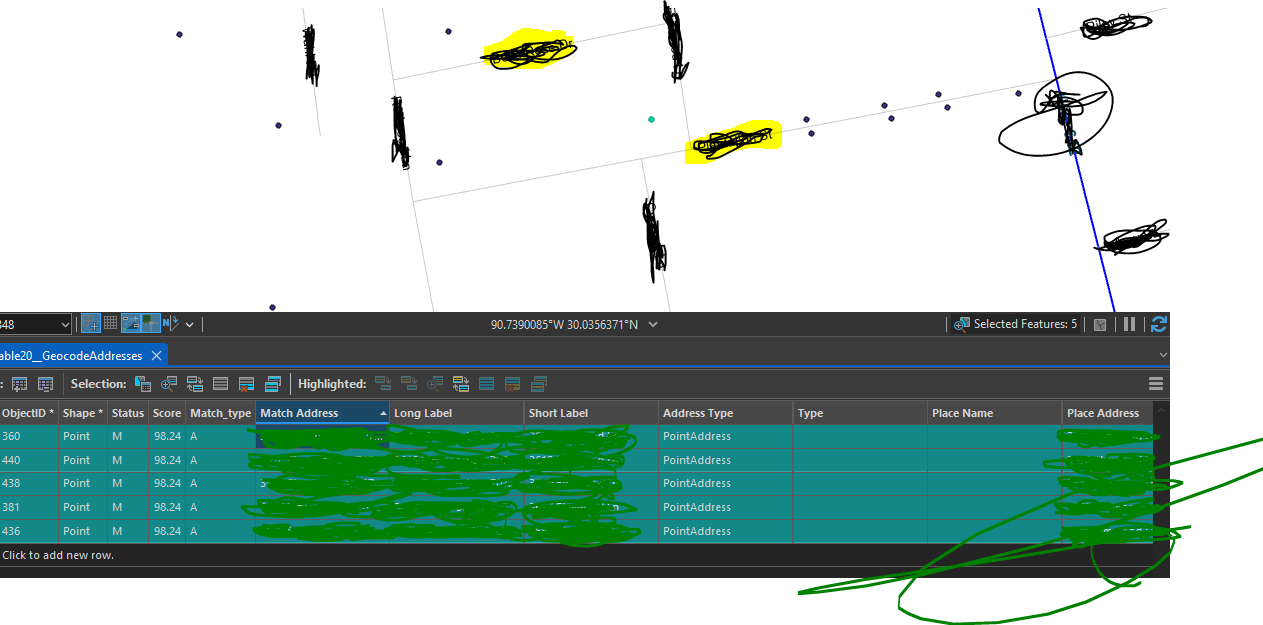Select row with ObjectID 438
This screenshot has height=625, width=1263.
coord(576,484)
